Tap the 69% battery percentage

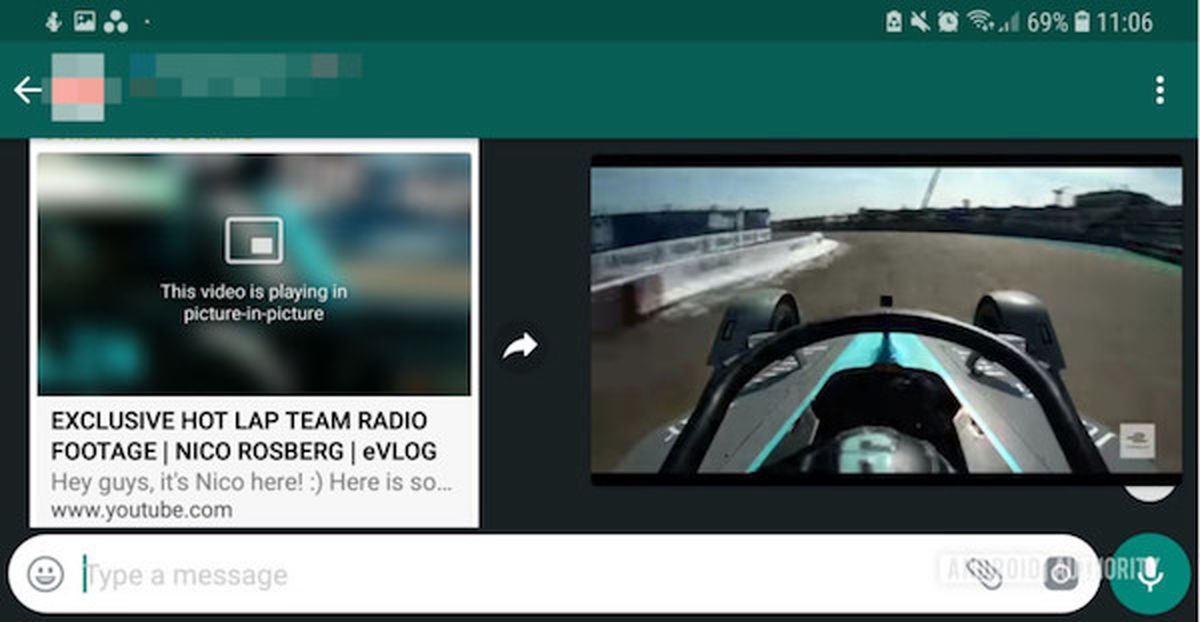pyautogui.click(x=1047, y=22)
